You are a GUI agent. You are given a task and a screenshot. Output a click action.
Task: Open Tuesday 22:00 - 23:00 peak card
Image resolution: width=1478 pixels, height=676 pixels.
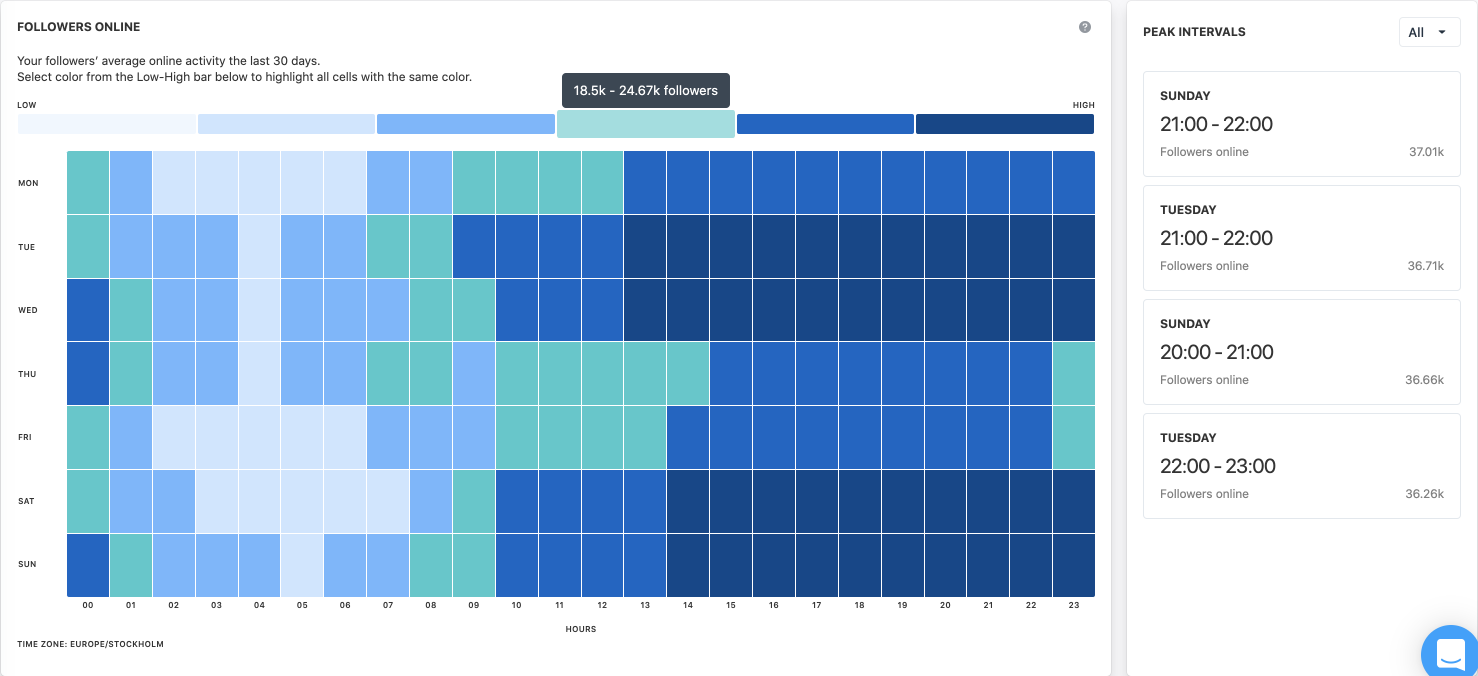tap(1301, 466)
